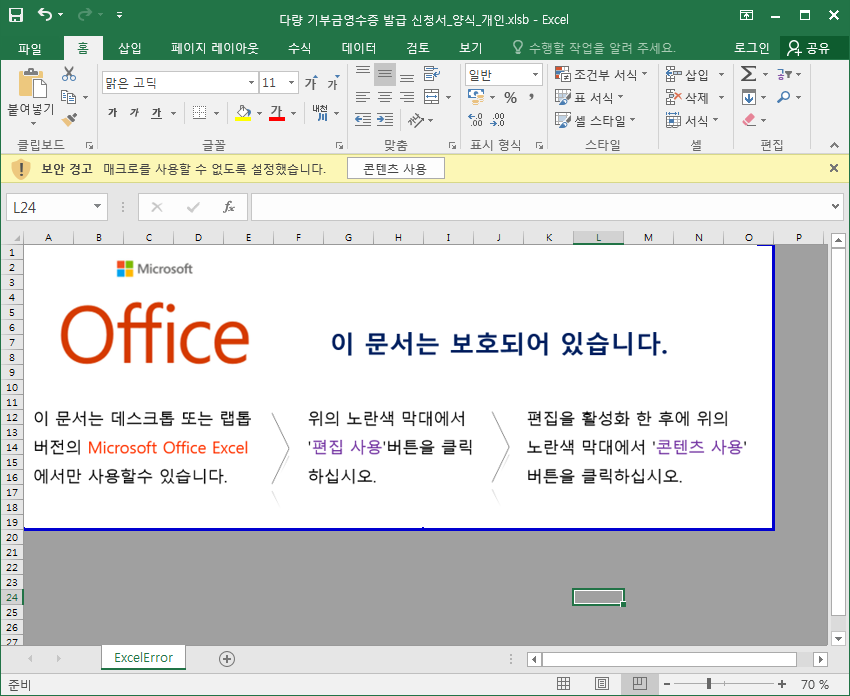Switch to 검토 ribbon tab
Viewport: 850px width, 696px height.
(x=417, y=48)
